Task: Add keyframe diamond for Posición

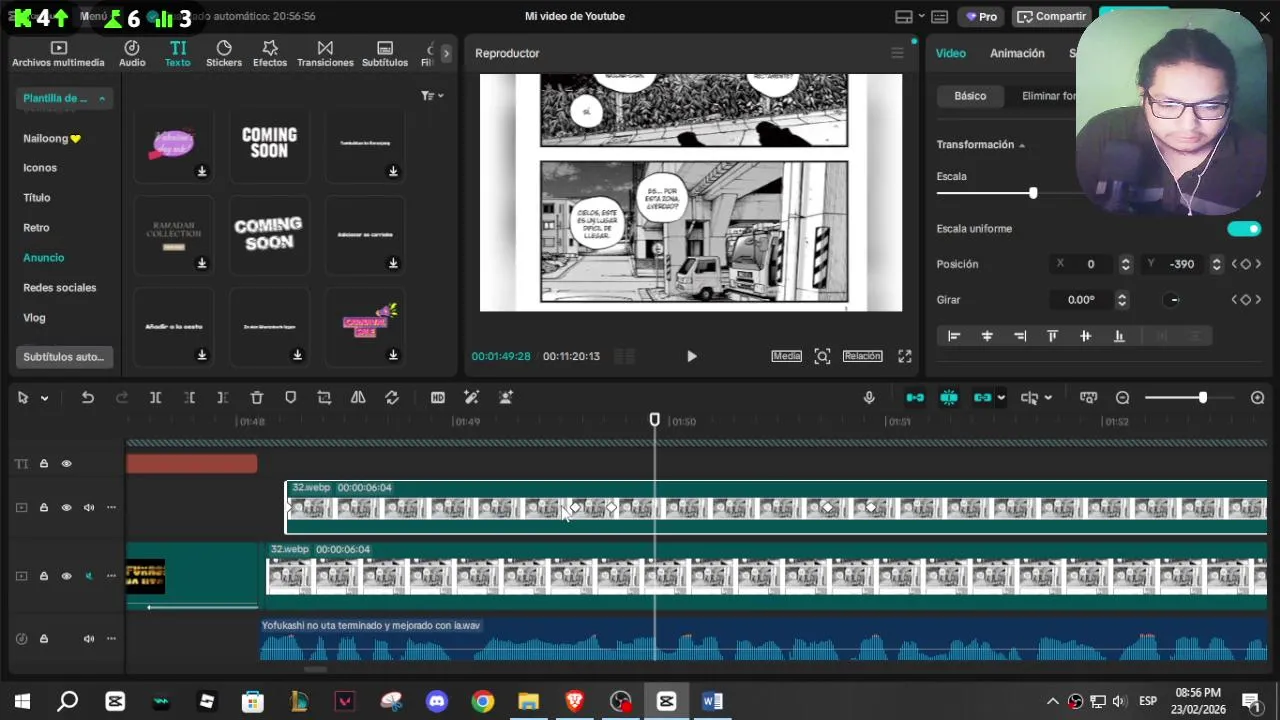Action: click(1245, 264)
